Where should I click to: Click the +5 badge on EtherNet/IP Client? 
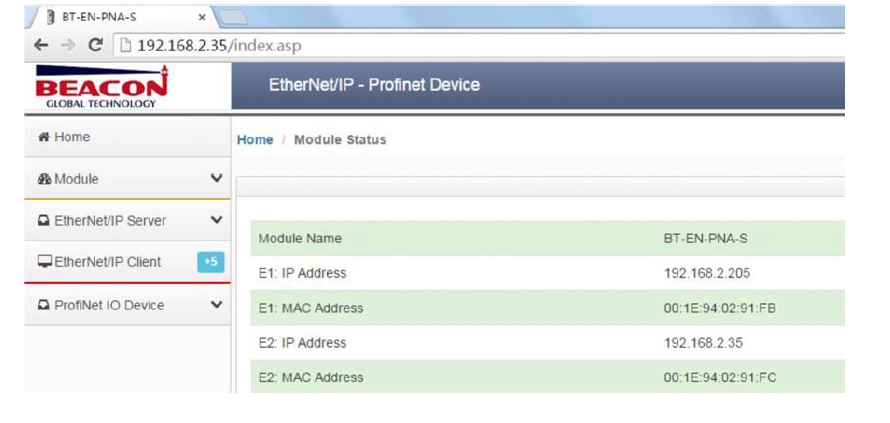click(x=211, y=262)
